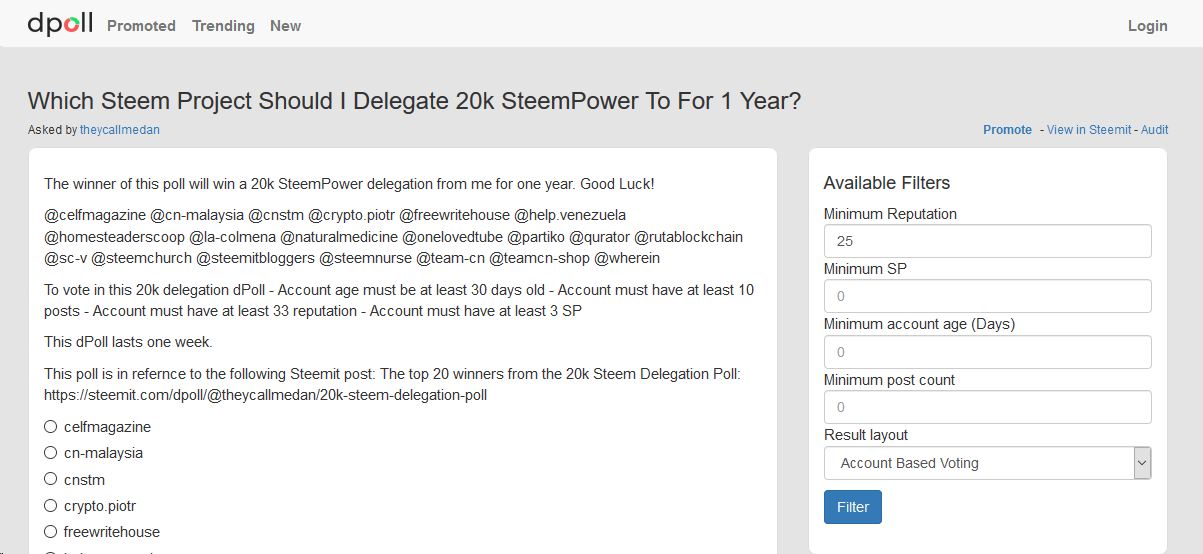The width and height of the screenshot is (1203, 554).
Task: Click the Available Filters heading
Action: (887, 183)
